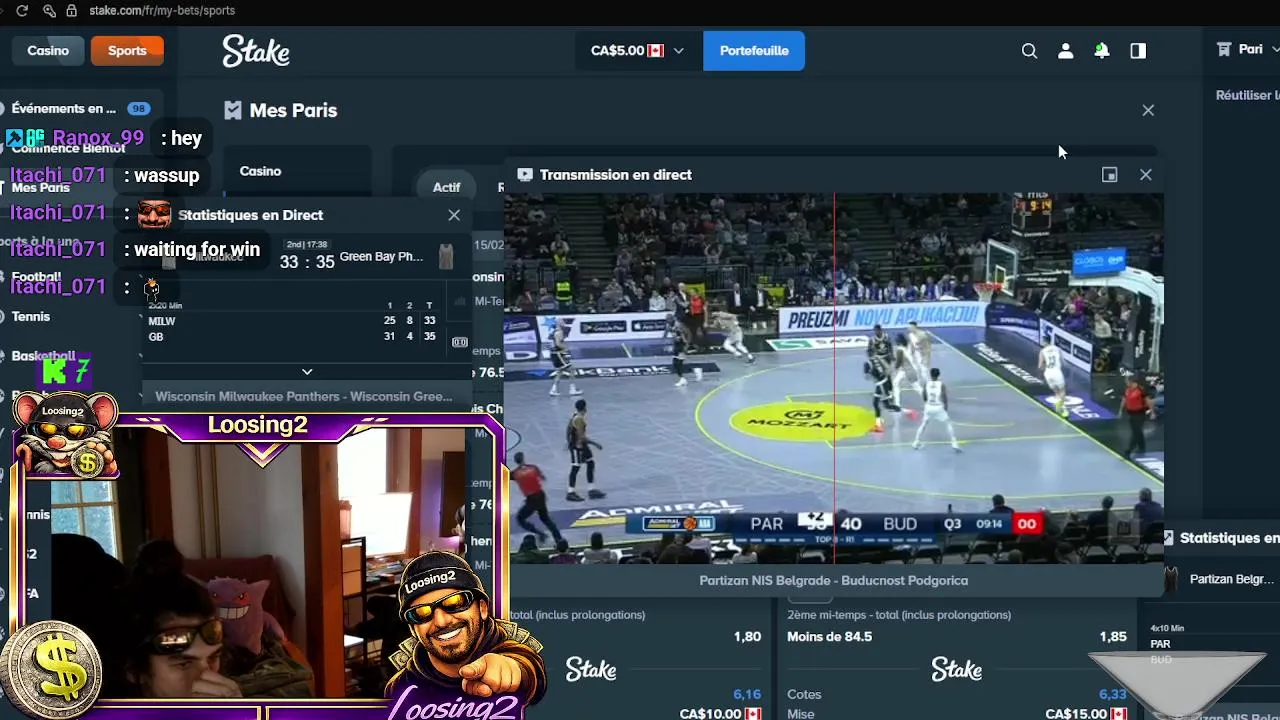
Task: Click the 6,16 total odds
Action: tap(747, 694)
